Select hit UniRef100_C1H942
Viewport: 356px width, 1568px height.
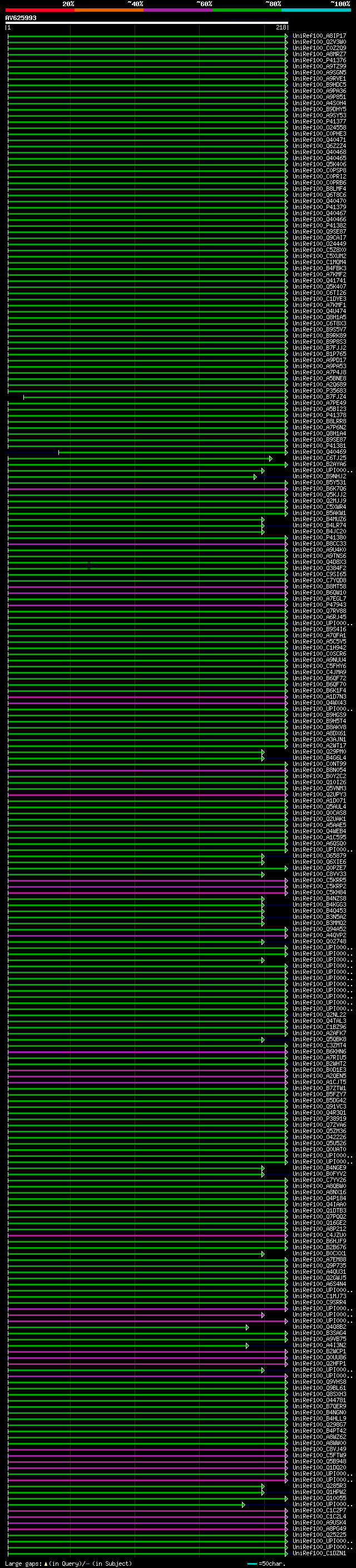coord(319,647)
